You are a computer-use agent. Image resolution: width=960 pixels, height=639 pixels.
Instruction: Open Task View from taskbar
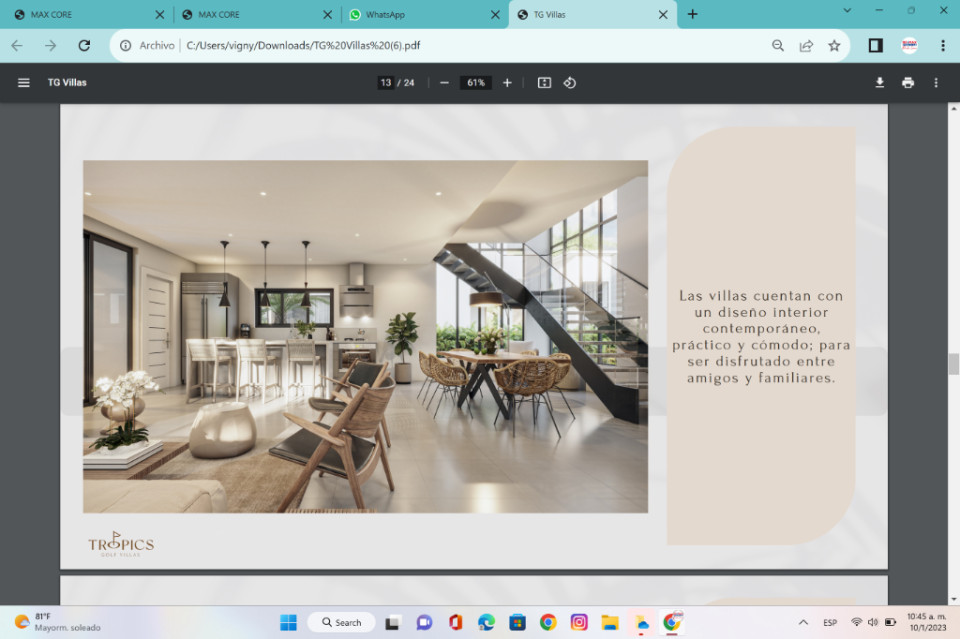pyautogui.click(x=392, y=622)
